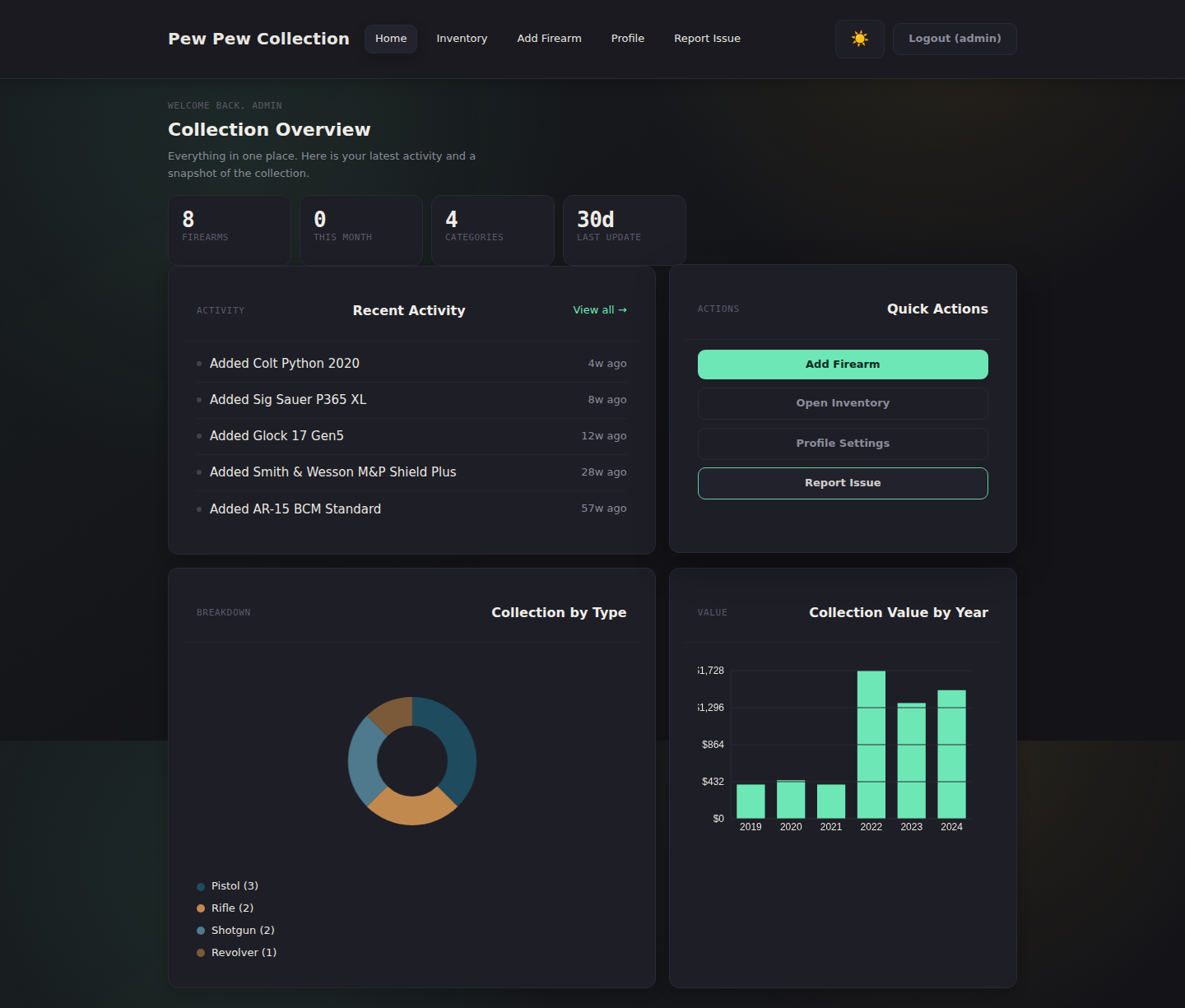Click the Pistol legend marker dot

(201, 886)
